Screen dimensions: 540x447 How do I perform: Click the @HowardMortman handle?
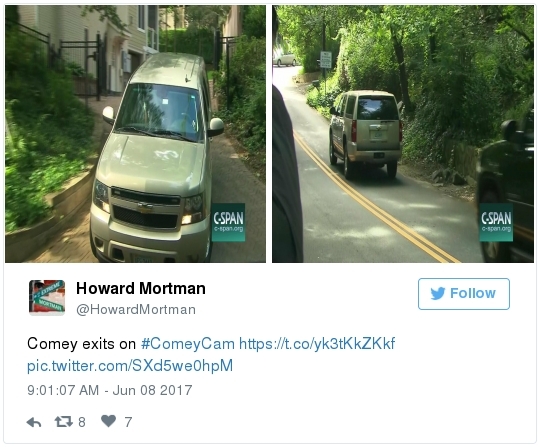click(136, 310)
